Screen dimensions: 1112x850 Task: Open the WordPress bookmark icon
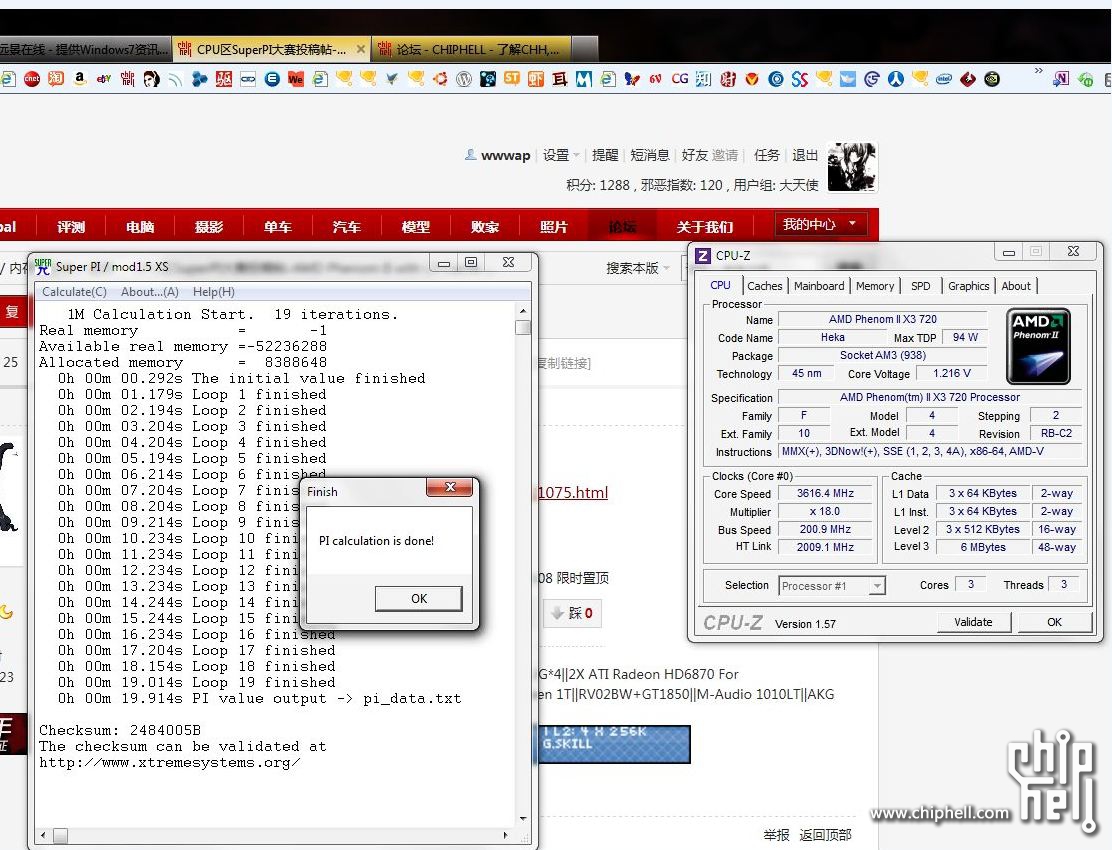pos(464,79)
